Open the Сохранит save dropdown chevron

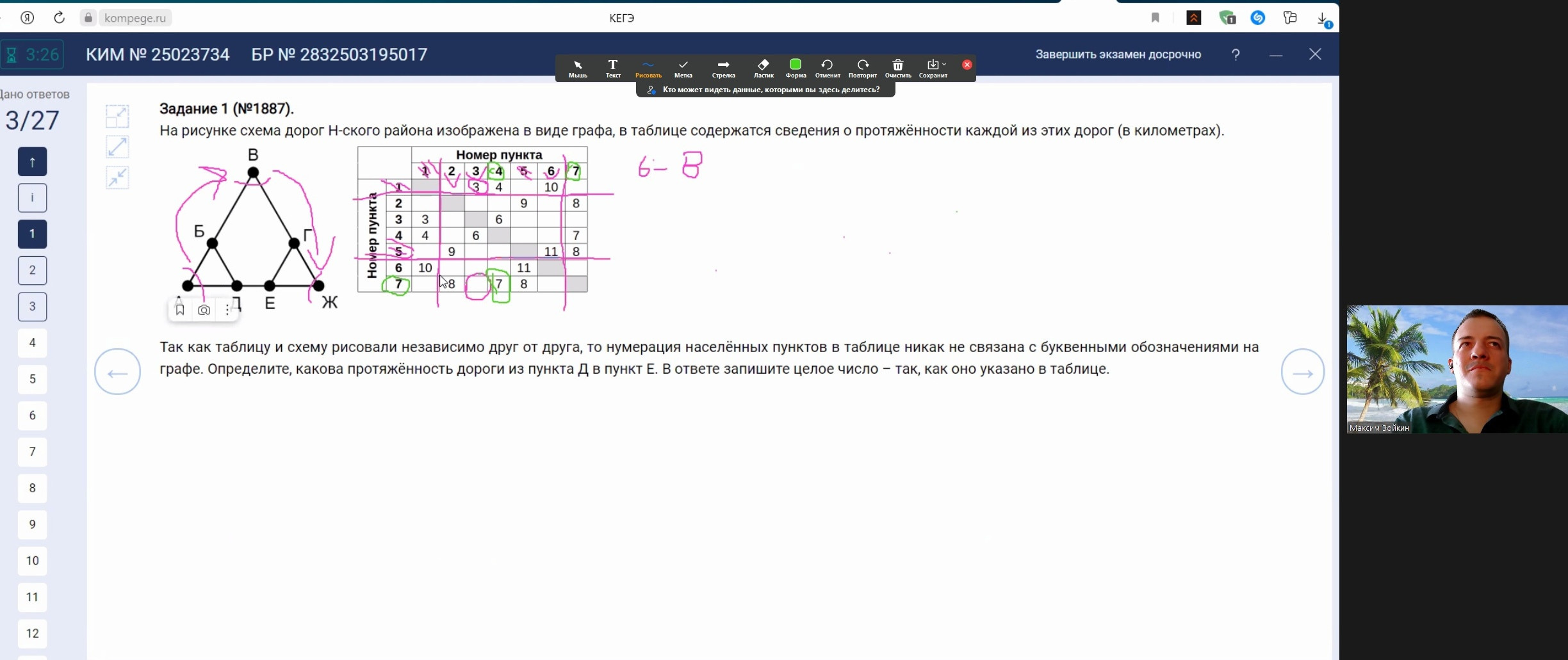943,64
